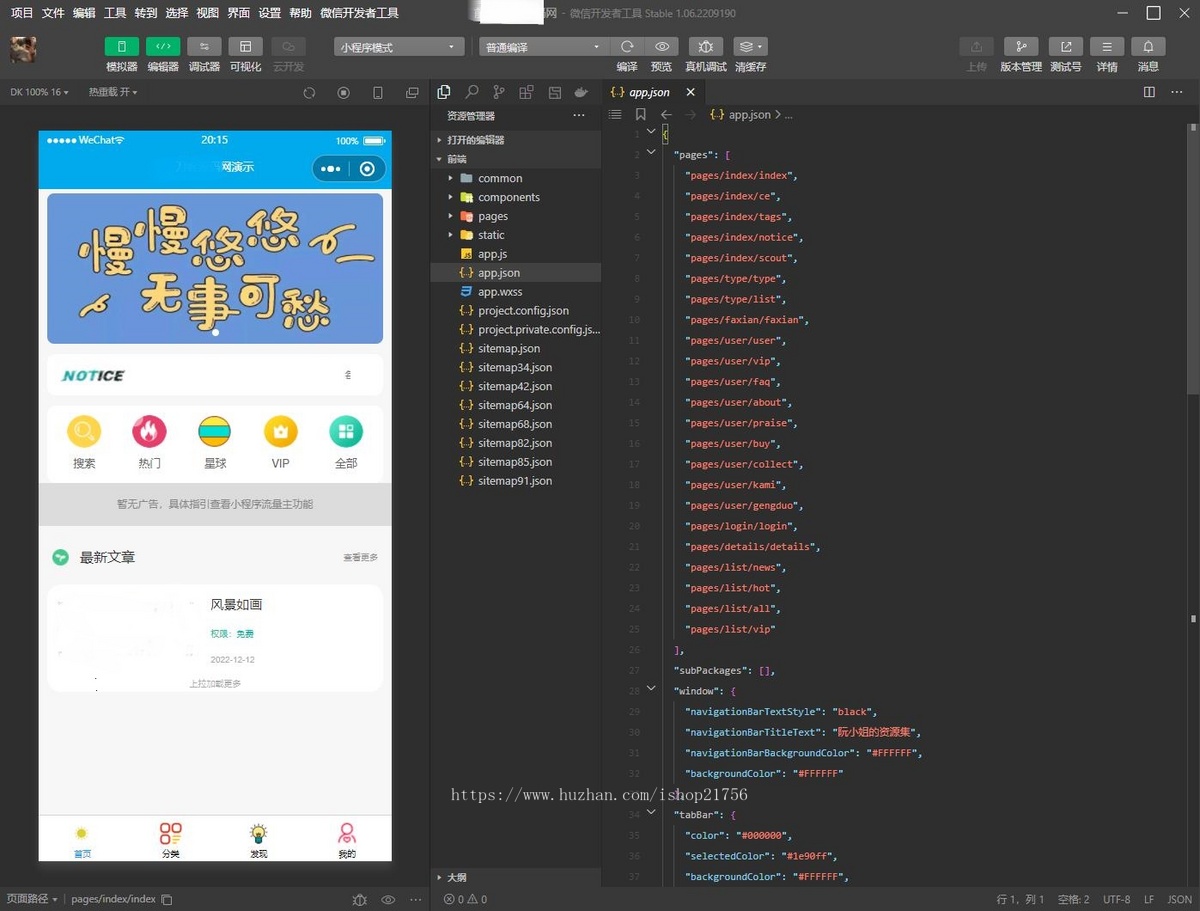Open 版本管理 version control
Screen dimensions: 1200x911
(1021, 47)
